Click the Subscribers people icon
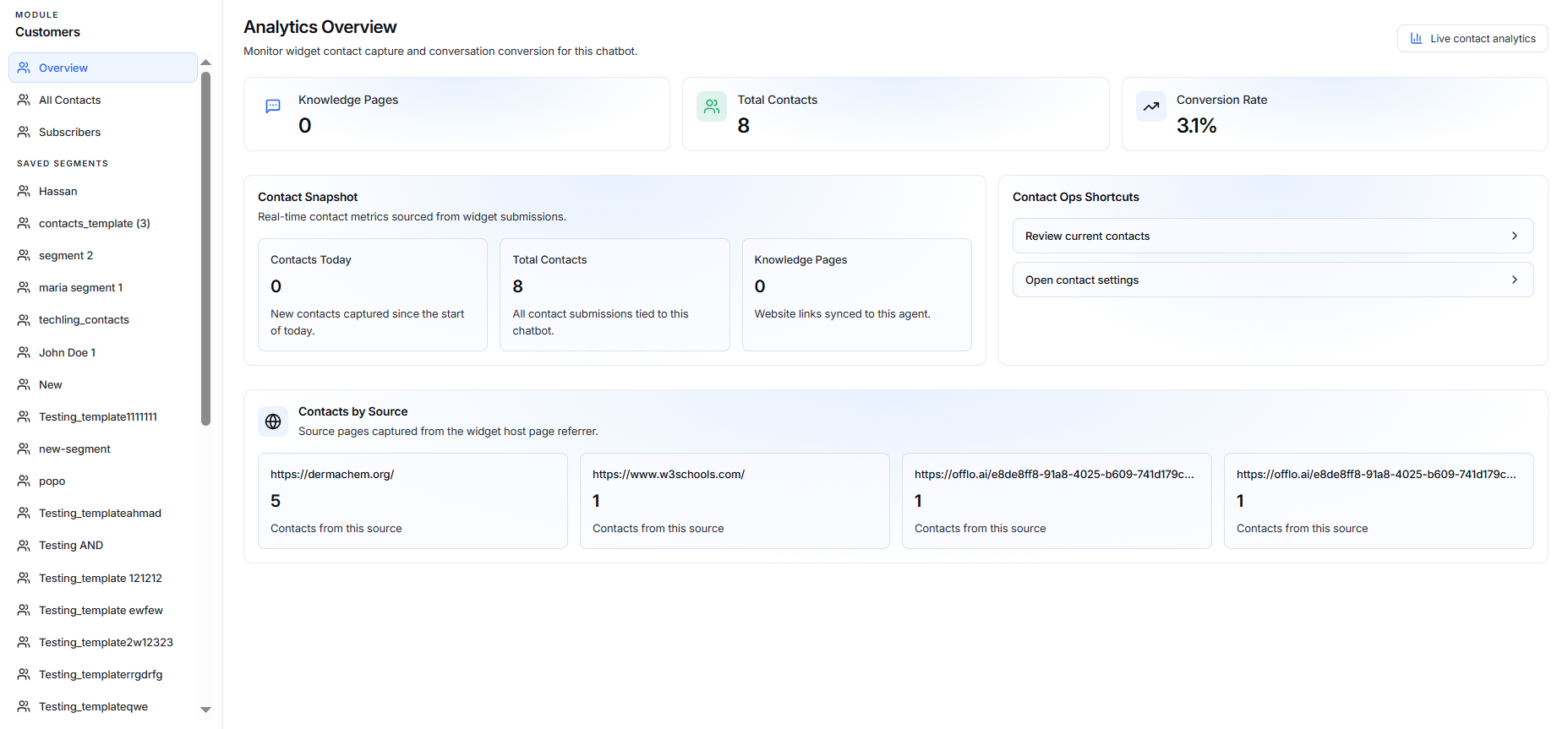 click(x=24, y=132)
